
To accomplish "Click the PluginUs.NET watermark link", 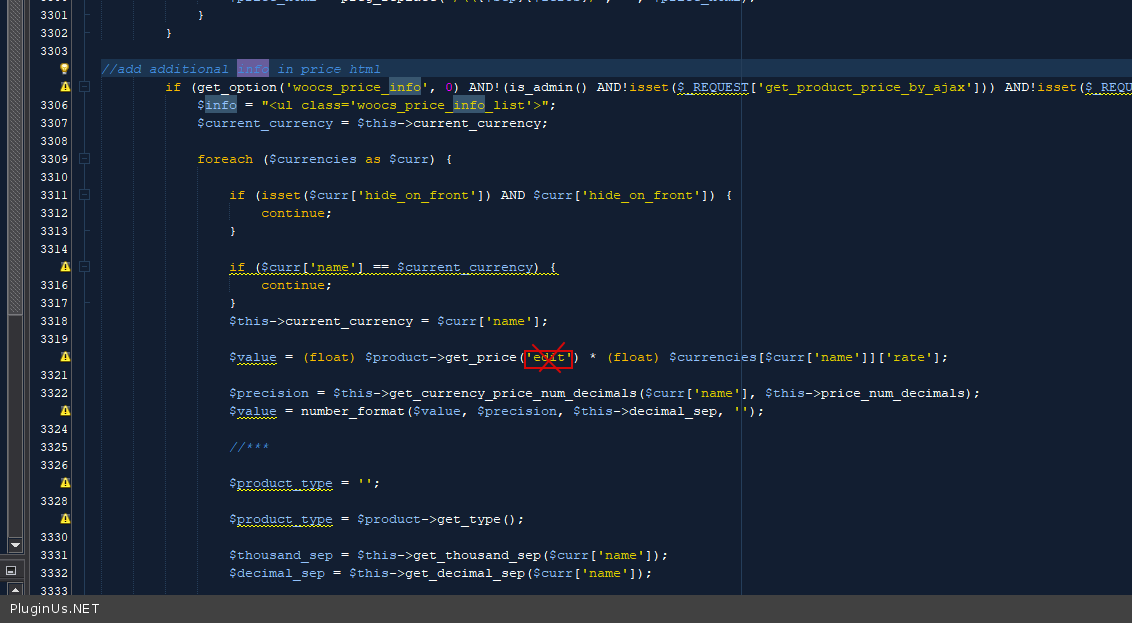I will coord(55,608).
